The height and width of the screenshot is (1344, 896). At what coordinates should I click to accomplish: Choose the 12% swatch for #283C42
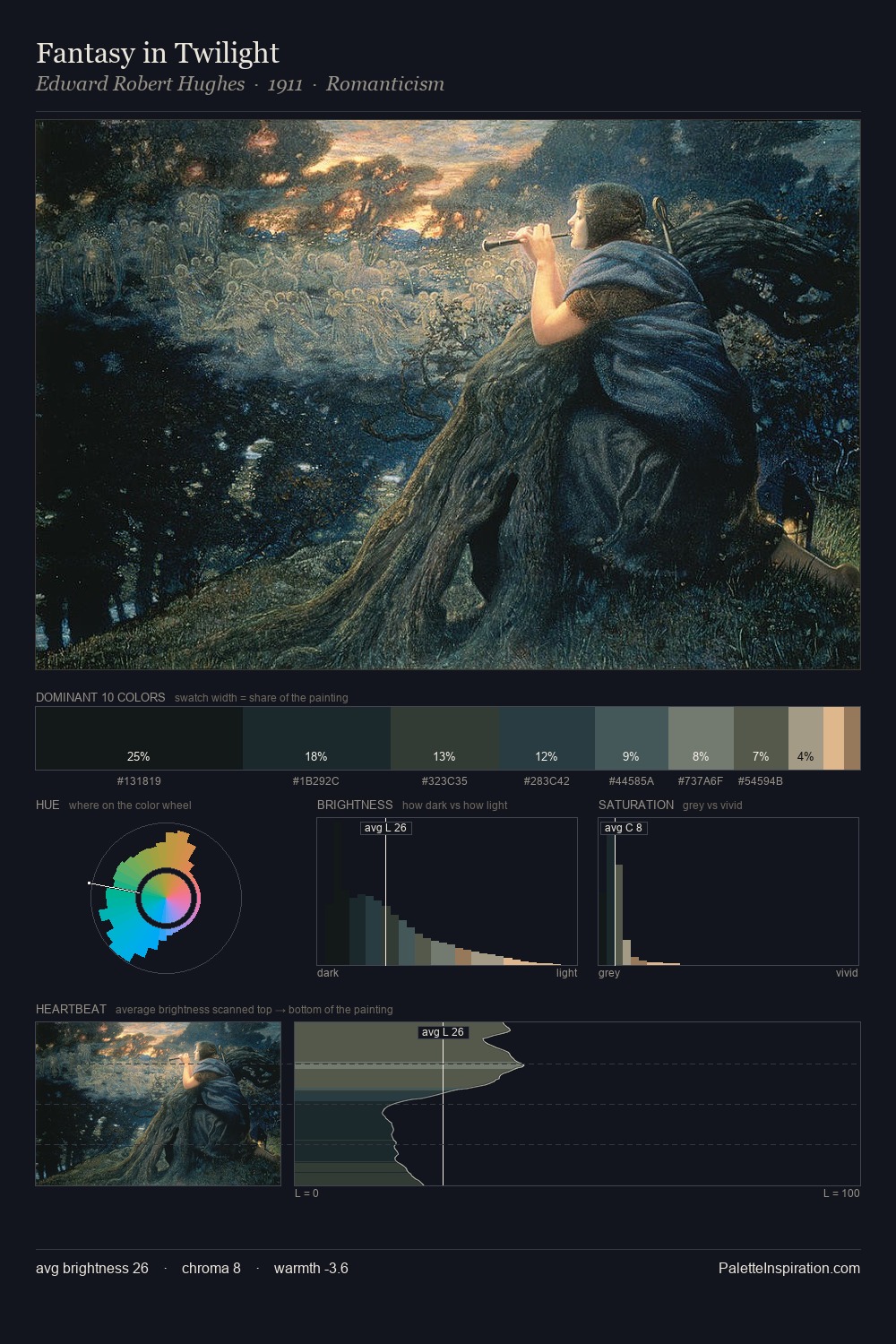pyautogui.click(x=547, y=738)
